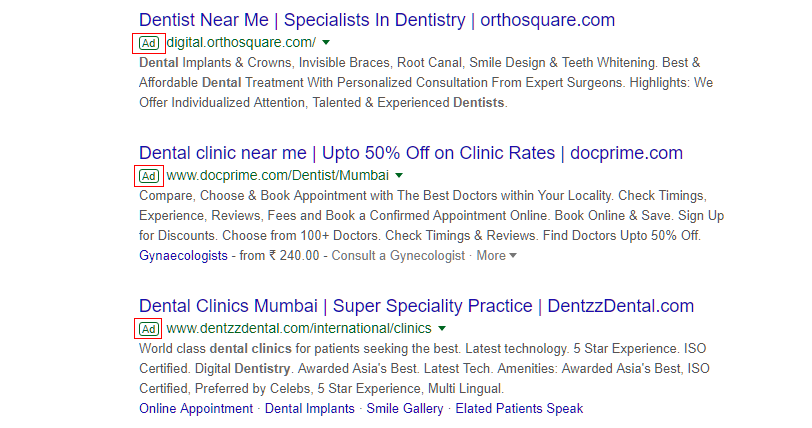Image resolution: width=812 pixels, height=428 pixels.
Task: Open the Smile Gallery sitelink
Action: (405, 409)
